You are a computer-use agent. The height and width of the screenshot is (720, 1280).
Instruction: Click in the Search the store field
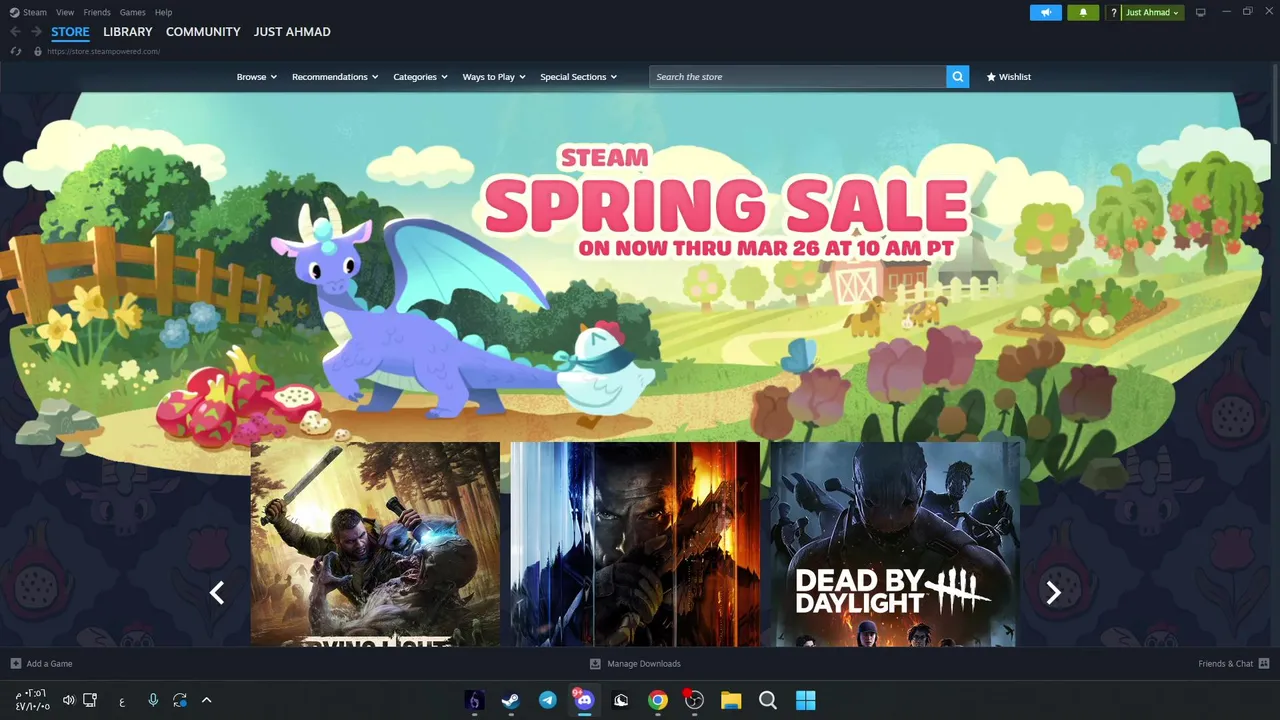coord(798,76)
